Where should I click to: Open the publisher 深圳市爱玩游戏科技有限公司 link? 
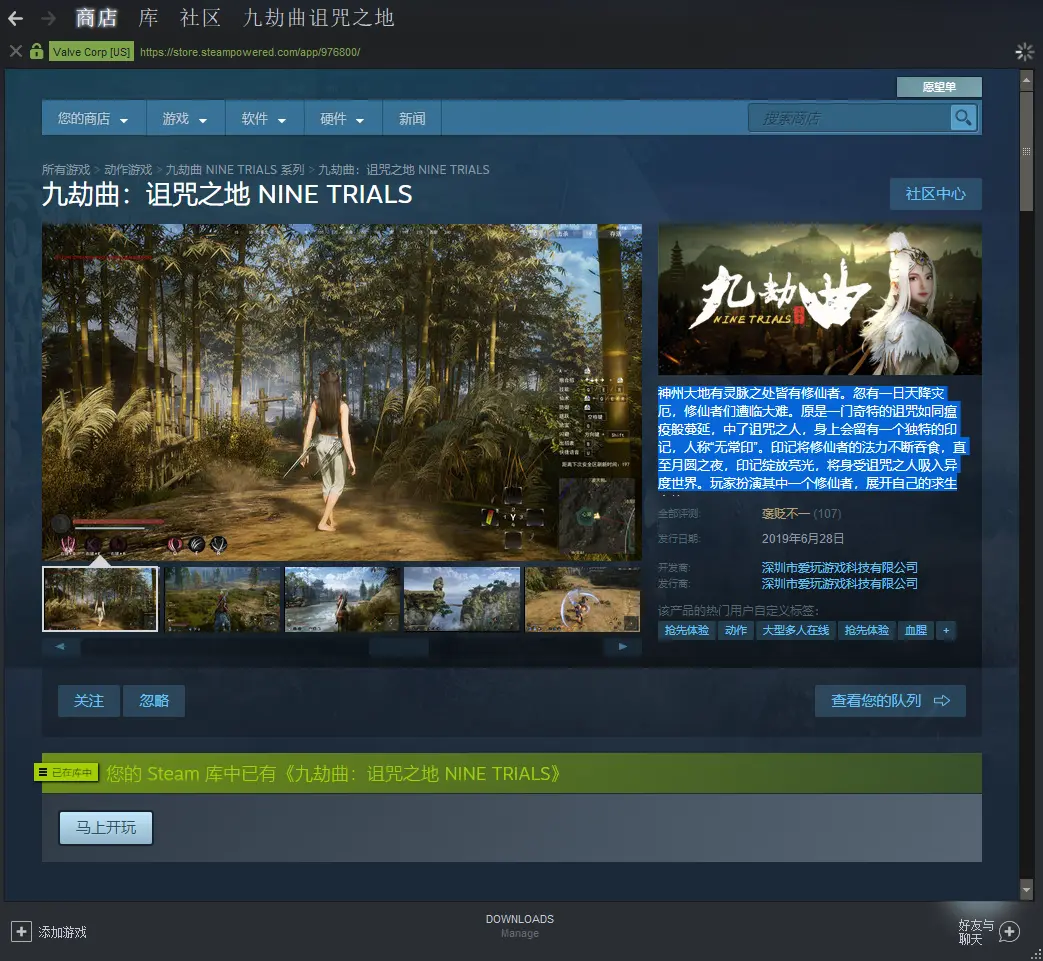(839, 583)
